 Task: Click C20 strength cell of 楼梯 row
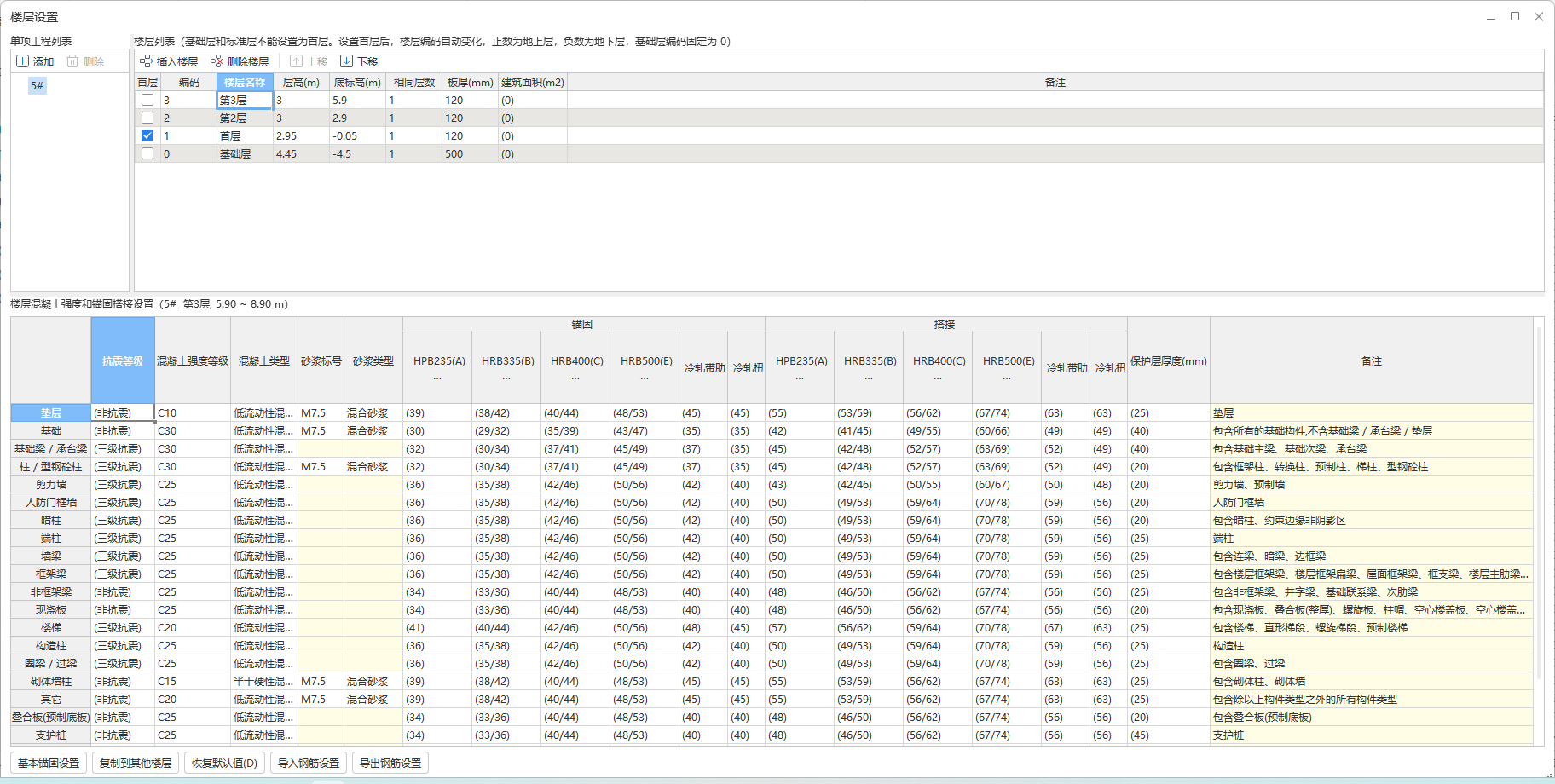click(x=193, y=628)
